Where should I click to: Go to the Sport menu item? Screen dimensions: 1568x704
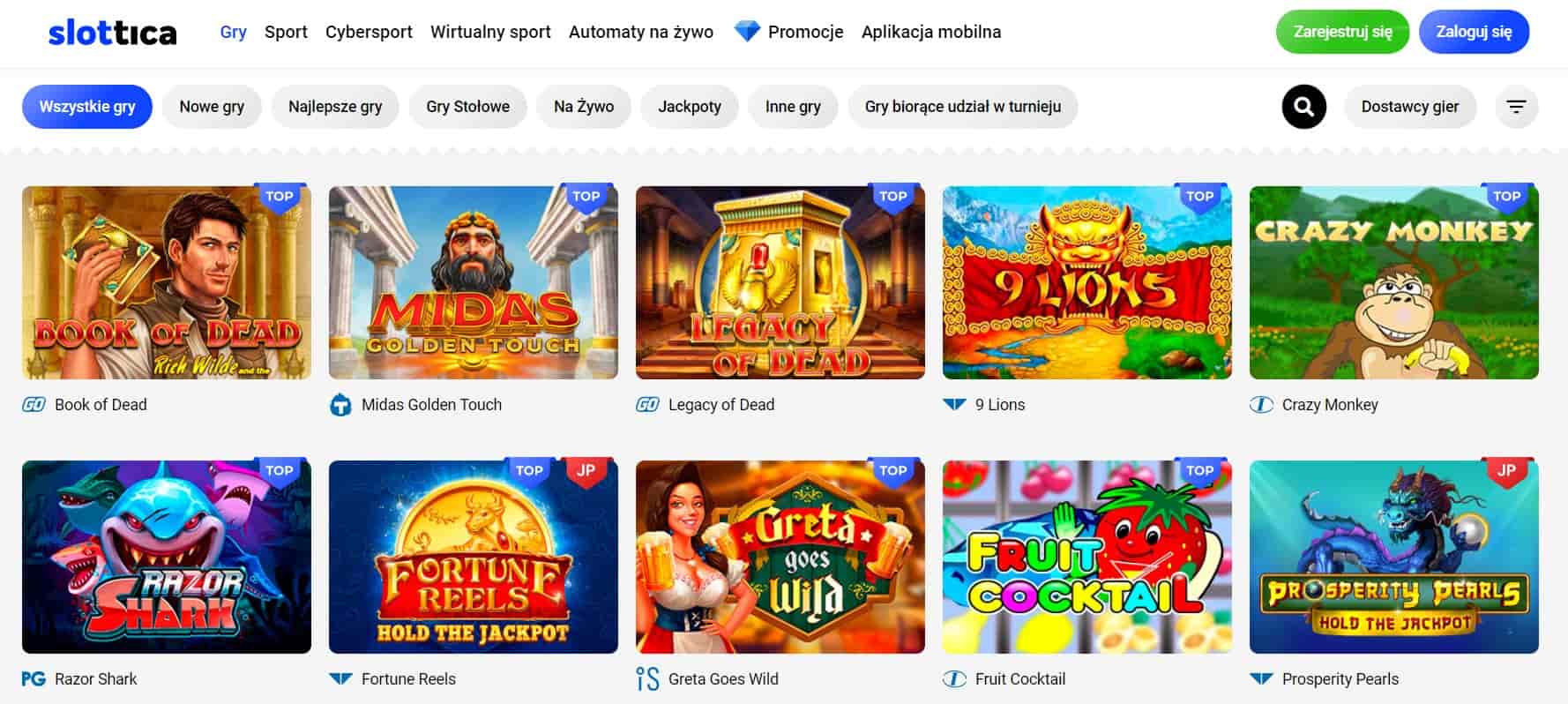286,32
